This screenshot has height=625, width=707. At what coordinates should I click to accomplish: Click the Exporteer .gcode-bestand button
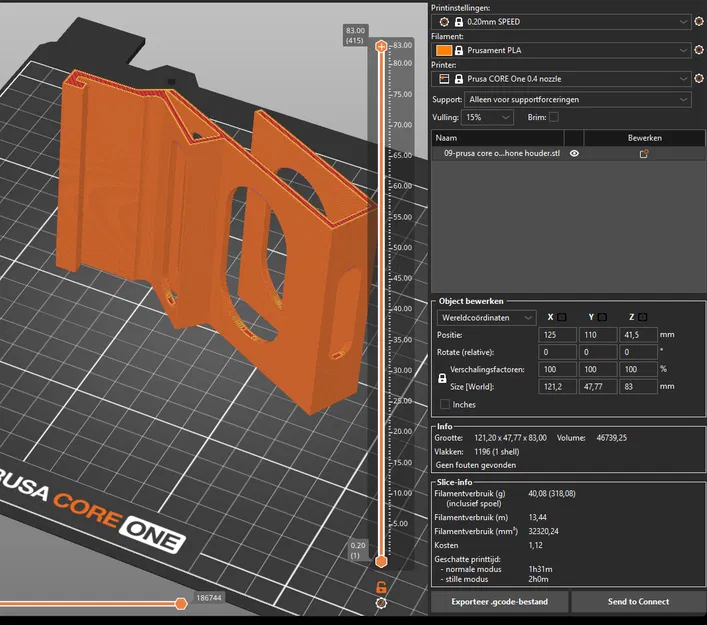click(x=500, y=602)
